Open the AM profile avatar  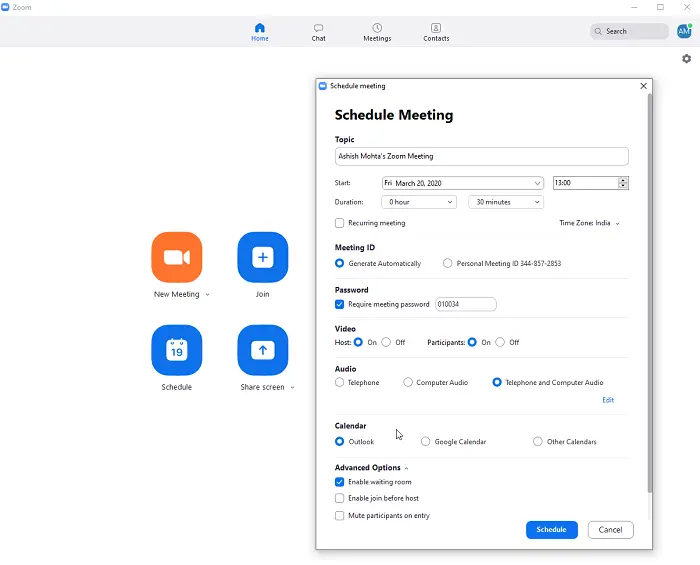coord(684,31)
